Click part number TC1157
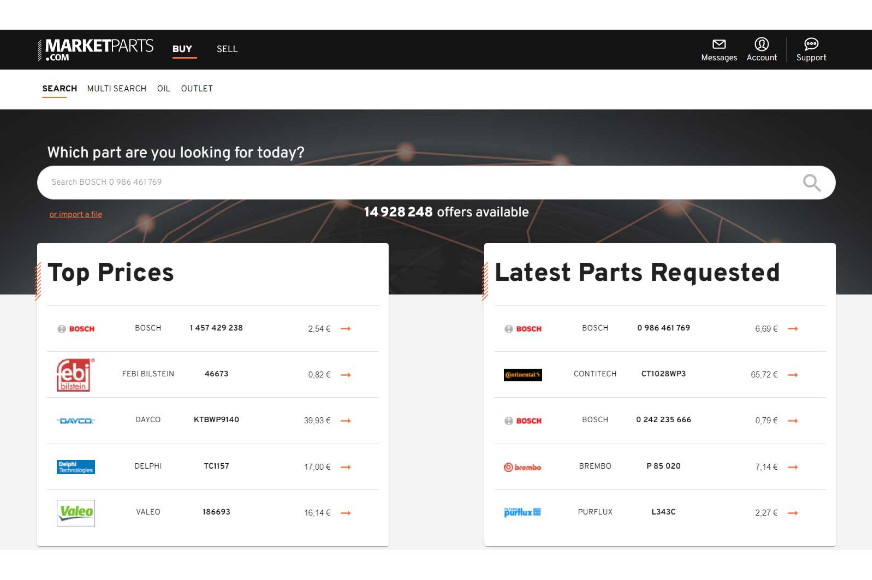 click(216, 466)
